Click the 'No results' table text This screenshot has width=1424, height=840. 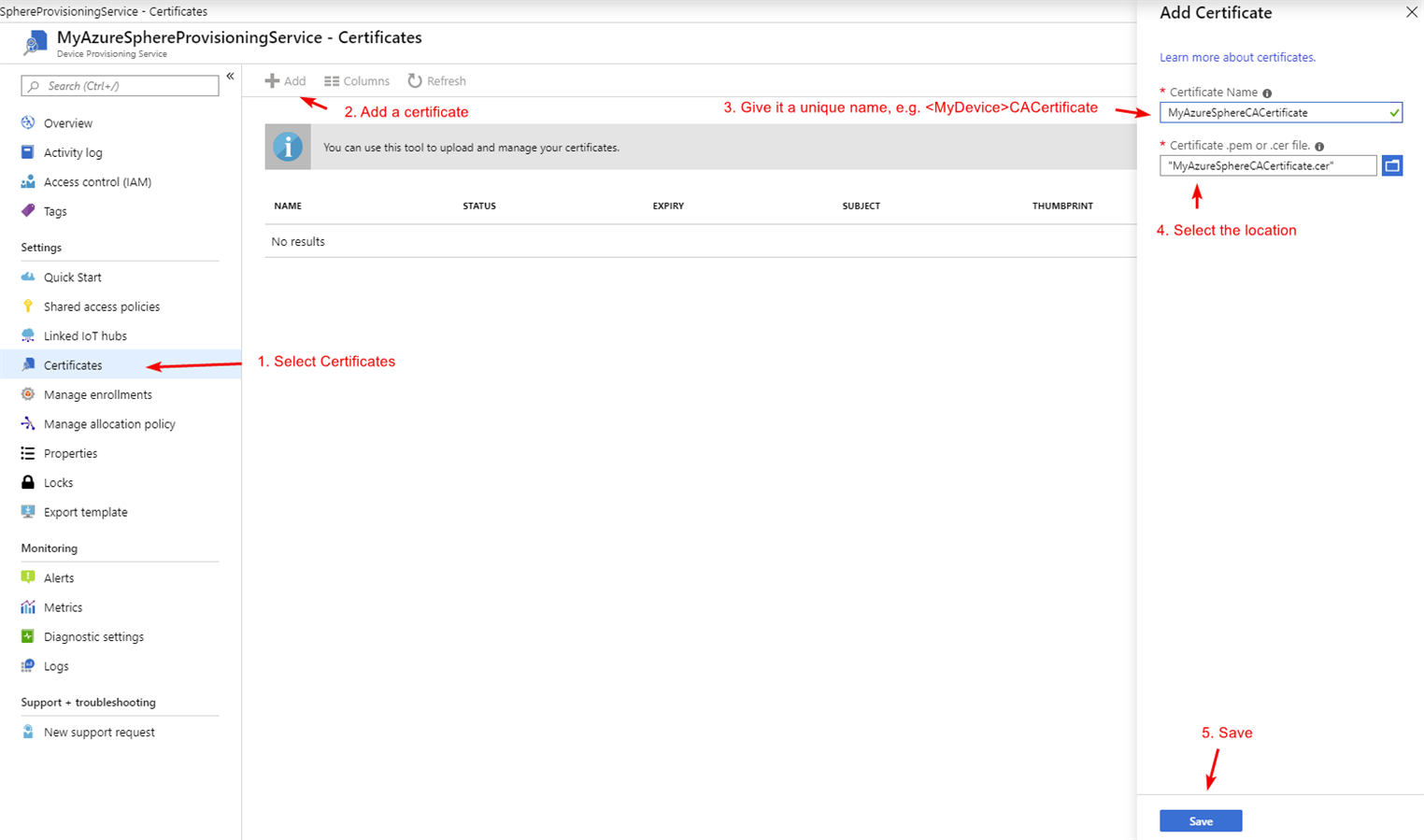(298, 242)
